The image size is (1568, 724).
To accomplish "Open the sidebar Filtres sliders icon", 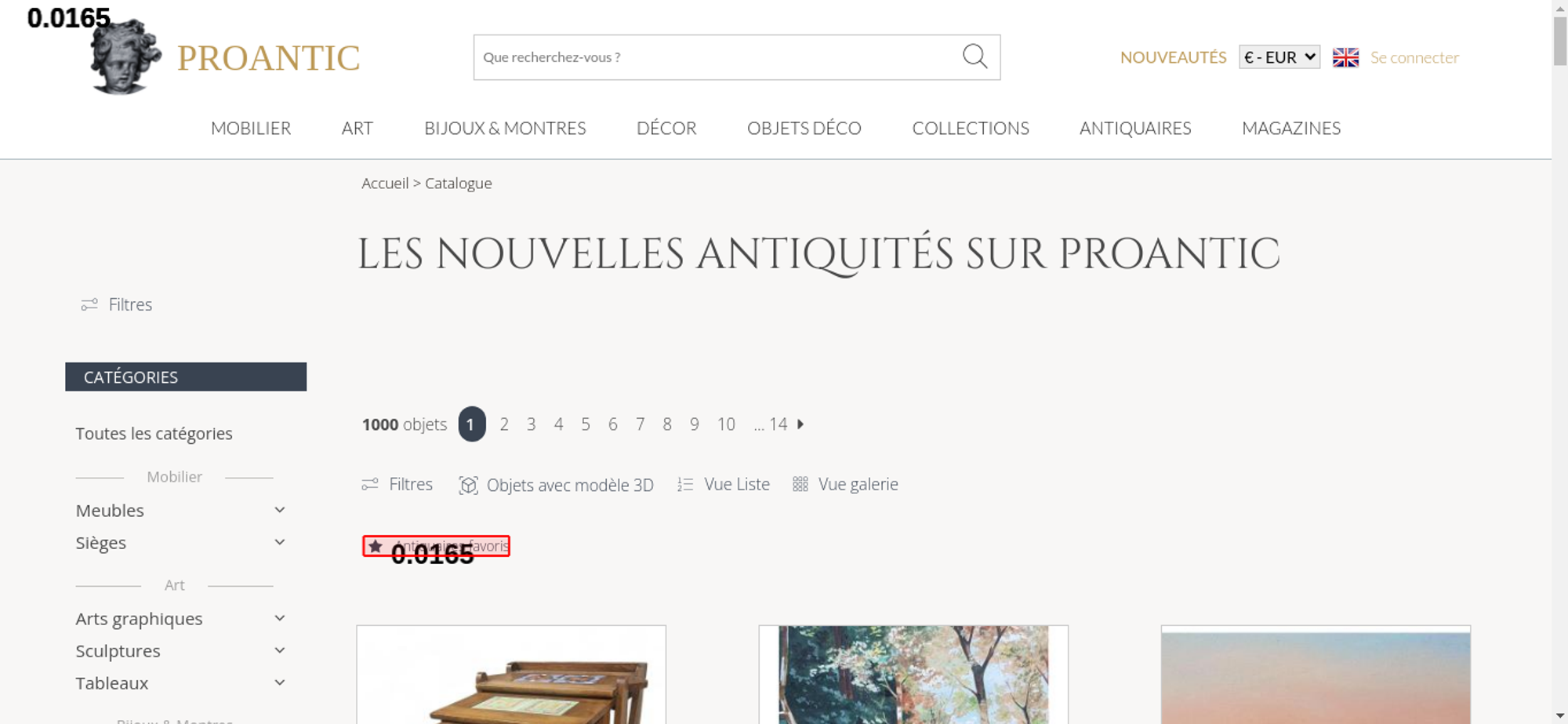I will coord(89,304).
